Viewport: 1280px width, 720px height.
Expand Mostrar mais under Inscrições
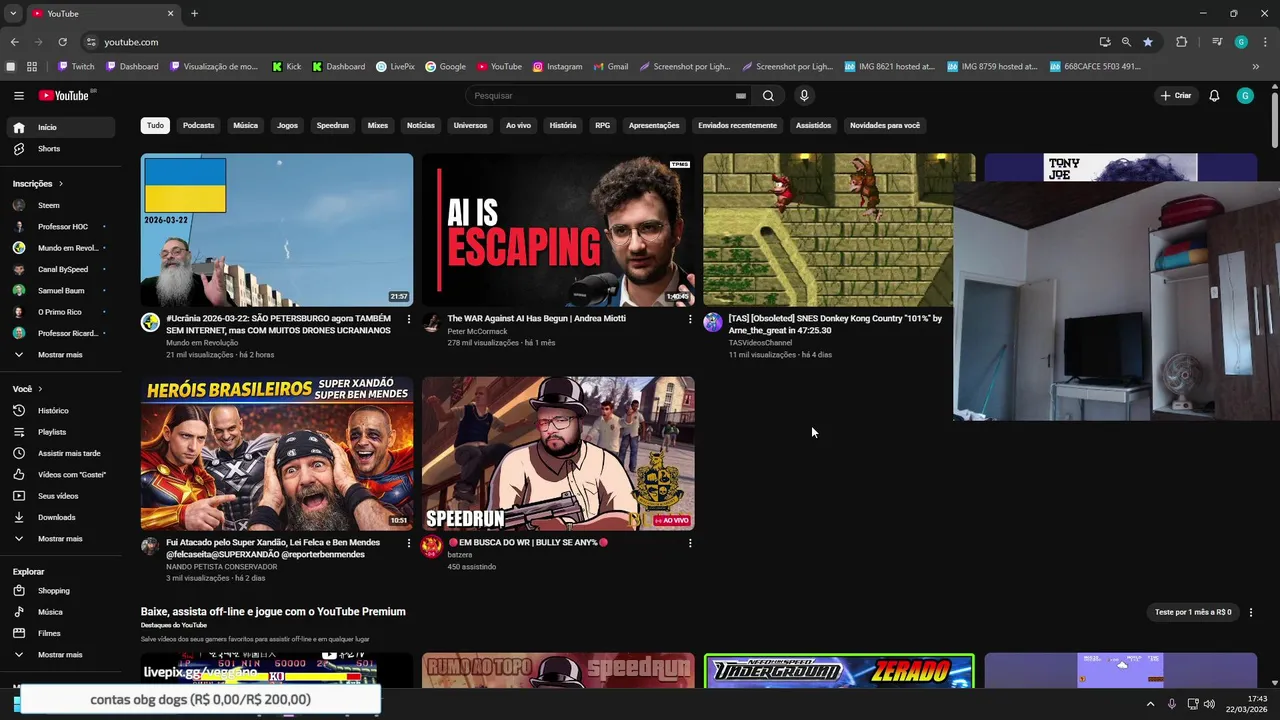click(62, 355)
